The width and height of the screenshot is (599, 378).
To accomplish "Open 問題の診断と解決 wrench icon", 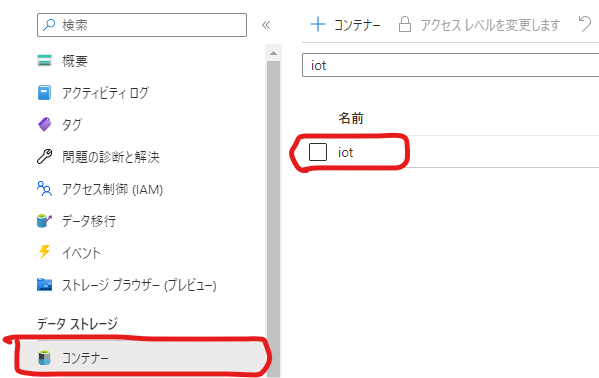I will pyautogui.click(x=44, y=156).
